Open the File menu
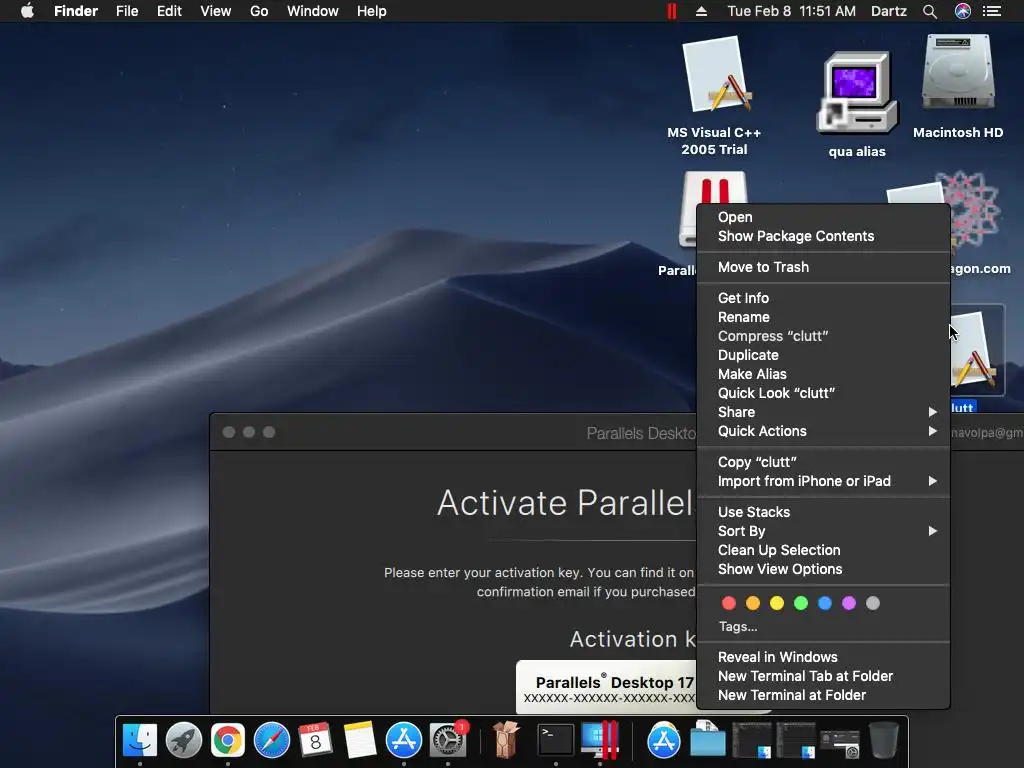1024x768 pixels. (x=127, y=11)
